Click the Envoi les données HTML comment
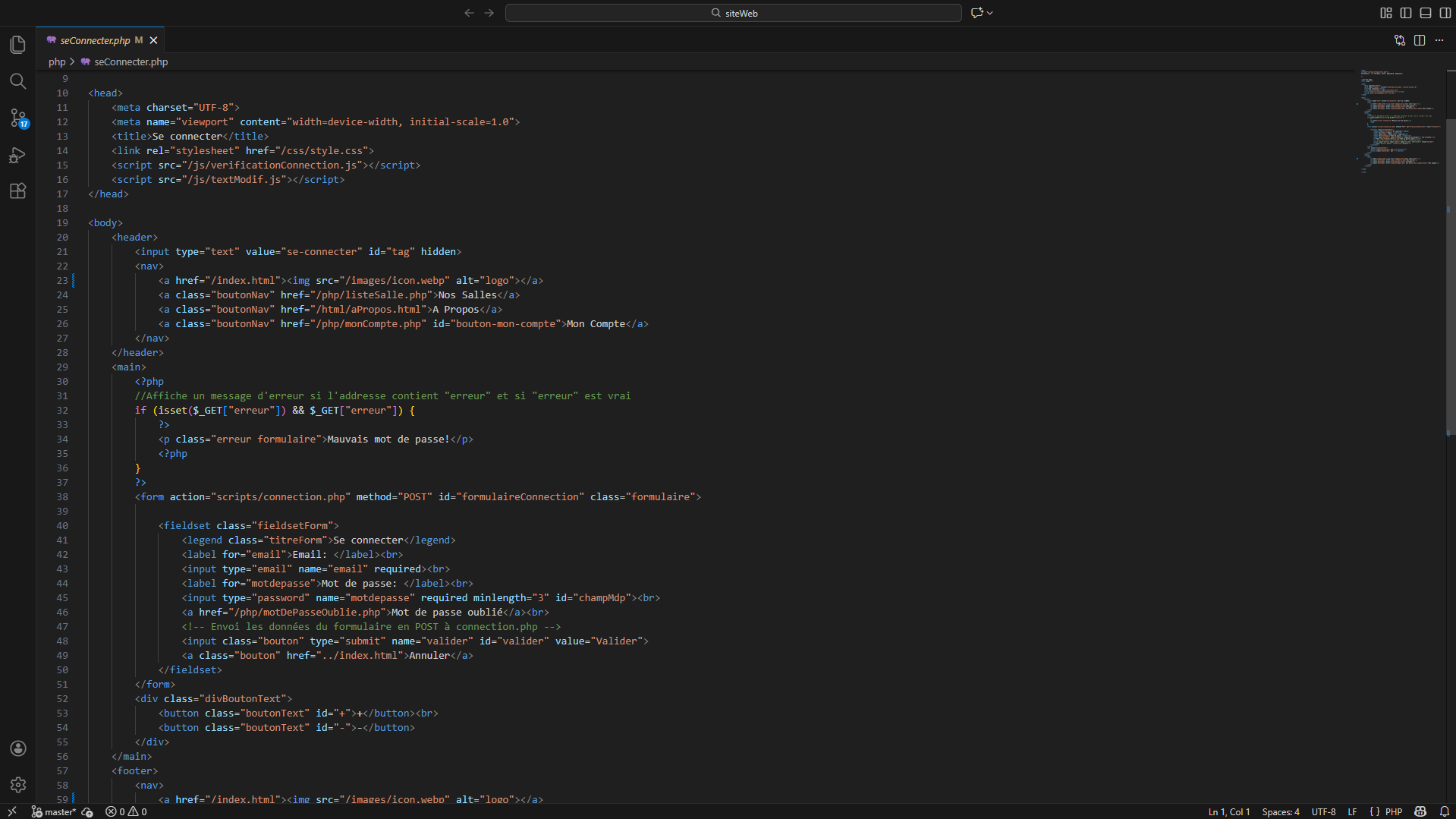Viewport: 1456px width, 819px height. (371, 627)
